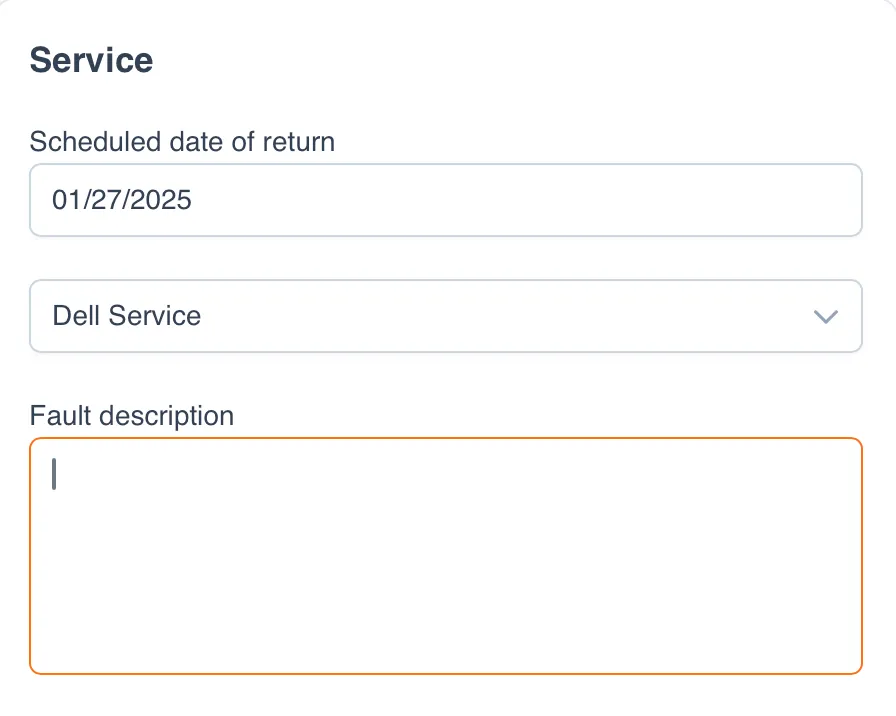The height and width of the screenshot is (716, 896).
Task: Click the word 'Fault' in the description label
Action: click(57, 415)
